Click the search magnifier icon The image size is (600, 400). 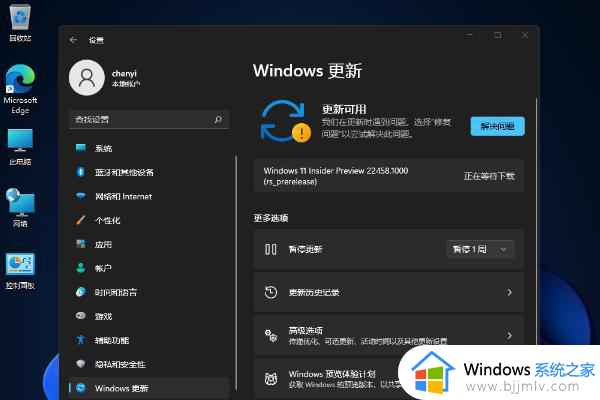click(x=218, y=119)
